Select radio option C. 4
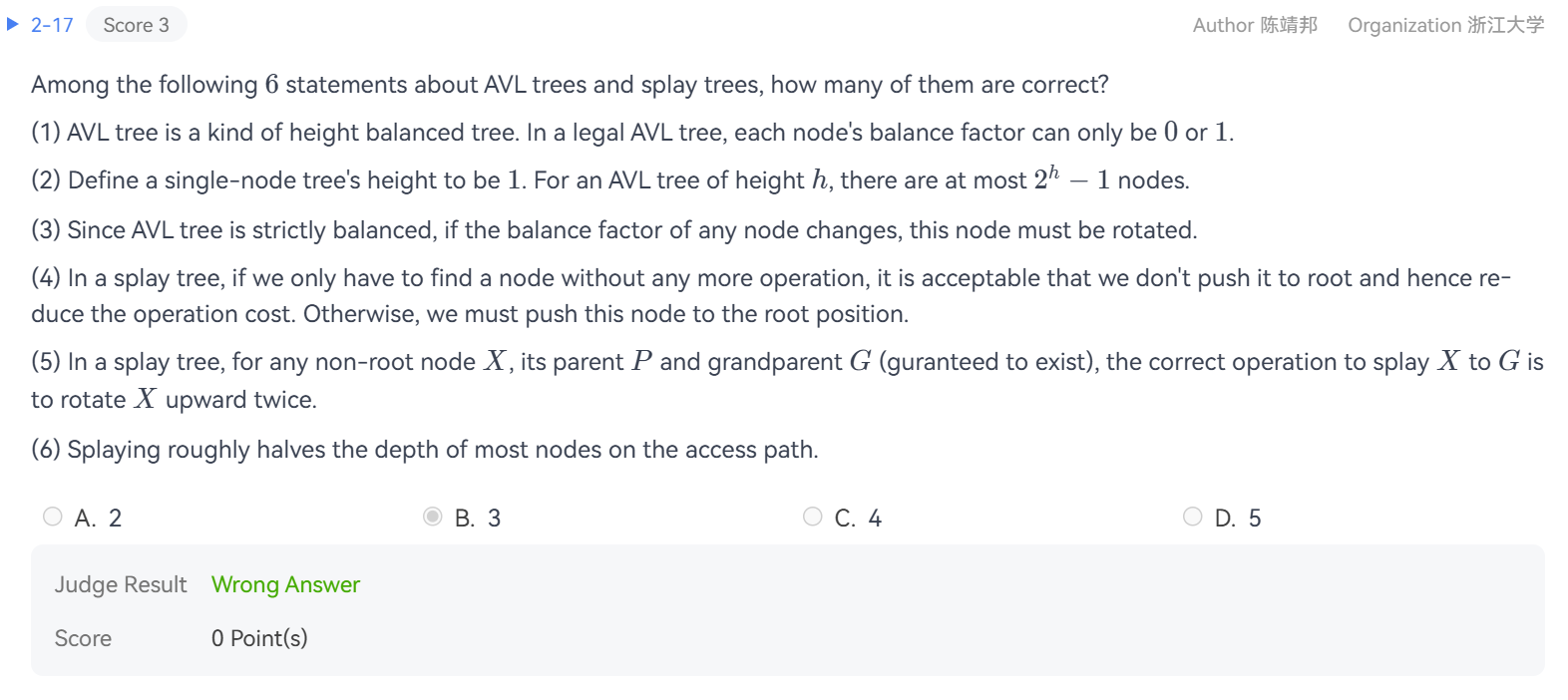The image size is (1568, 700). (813, 517)
